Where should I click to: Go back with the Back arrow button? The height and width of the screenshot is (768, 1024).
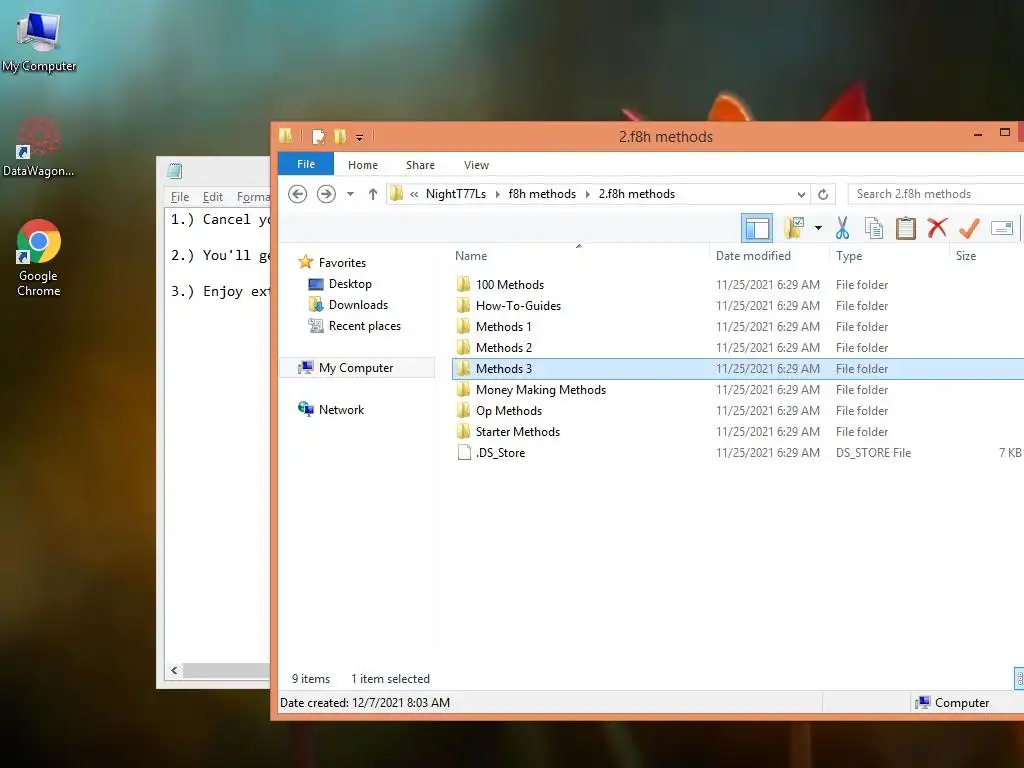[297, 194]
